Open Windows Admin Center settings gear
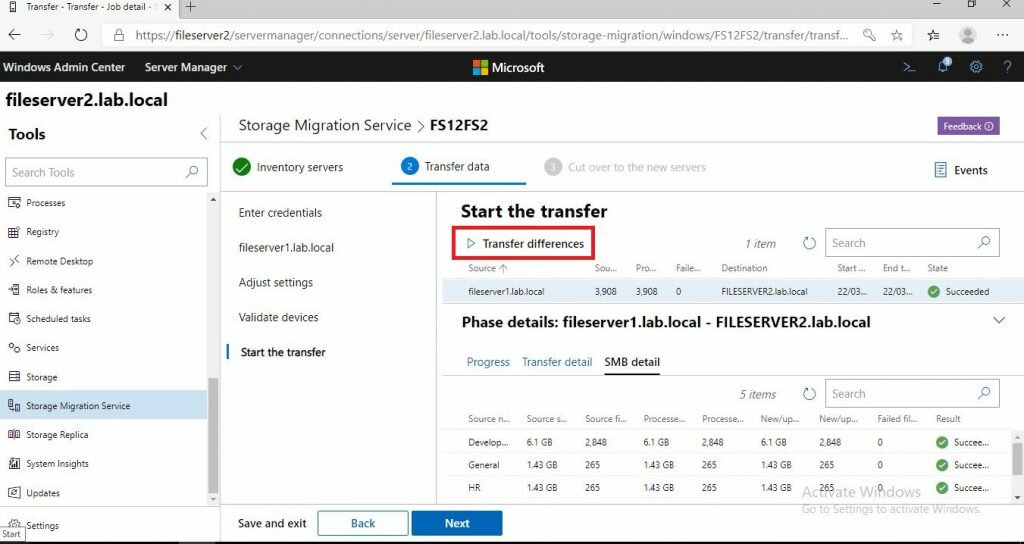 tap(976, 67)
